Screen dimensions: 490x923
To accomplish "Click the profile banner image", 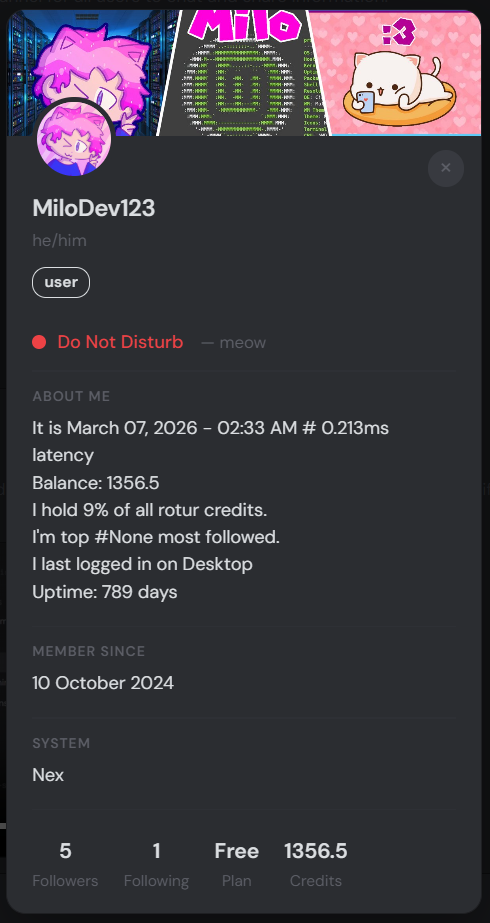I will click(244, 73).
